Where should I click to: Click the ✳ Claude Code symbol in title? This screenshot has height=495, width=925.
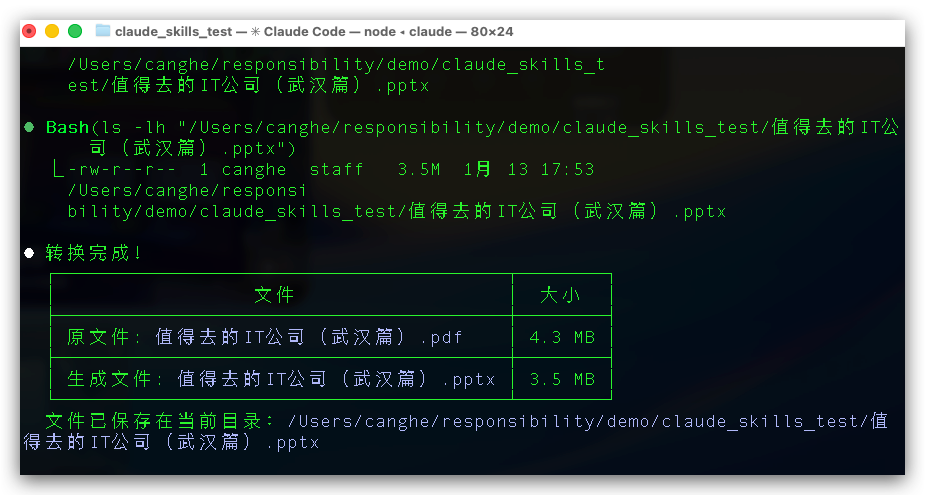tap(255, 32)
